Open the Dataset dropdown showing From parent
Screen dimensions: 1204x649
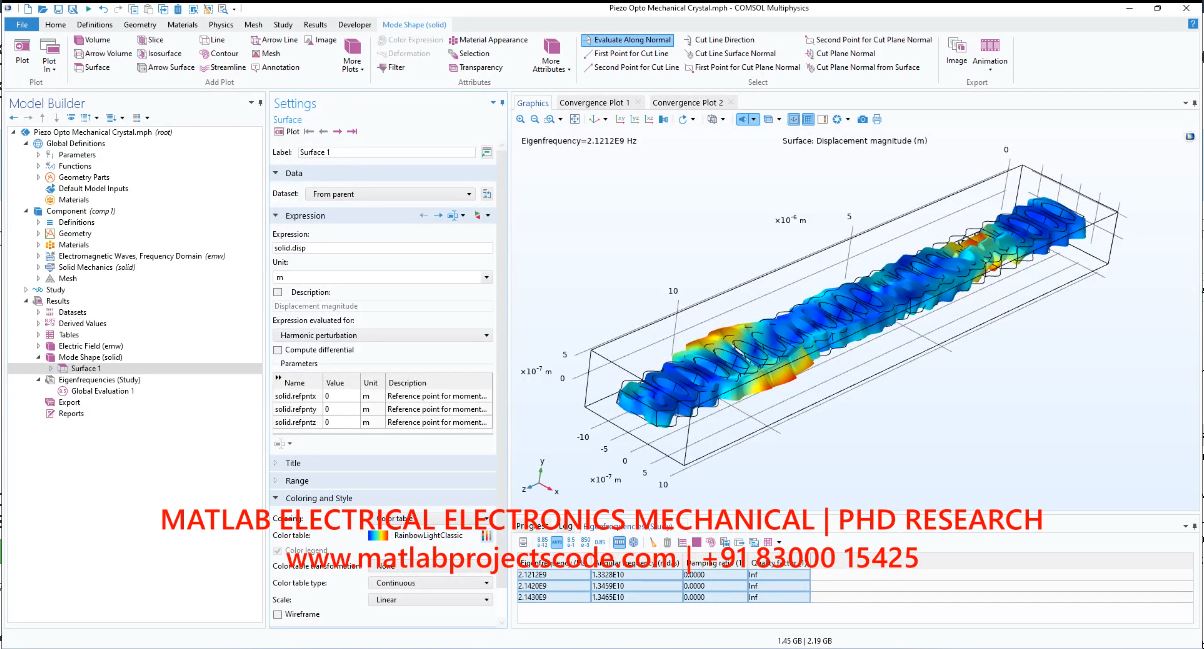pos(390,194)
